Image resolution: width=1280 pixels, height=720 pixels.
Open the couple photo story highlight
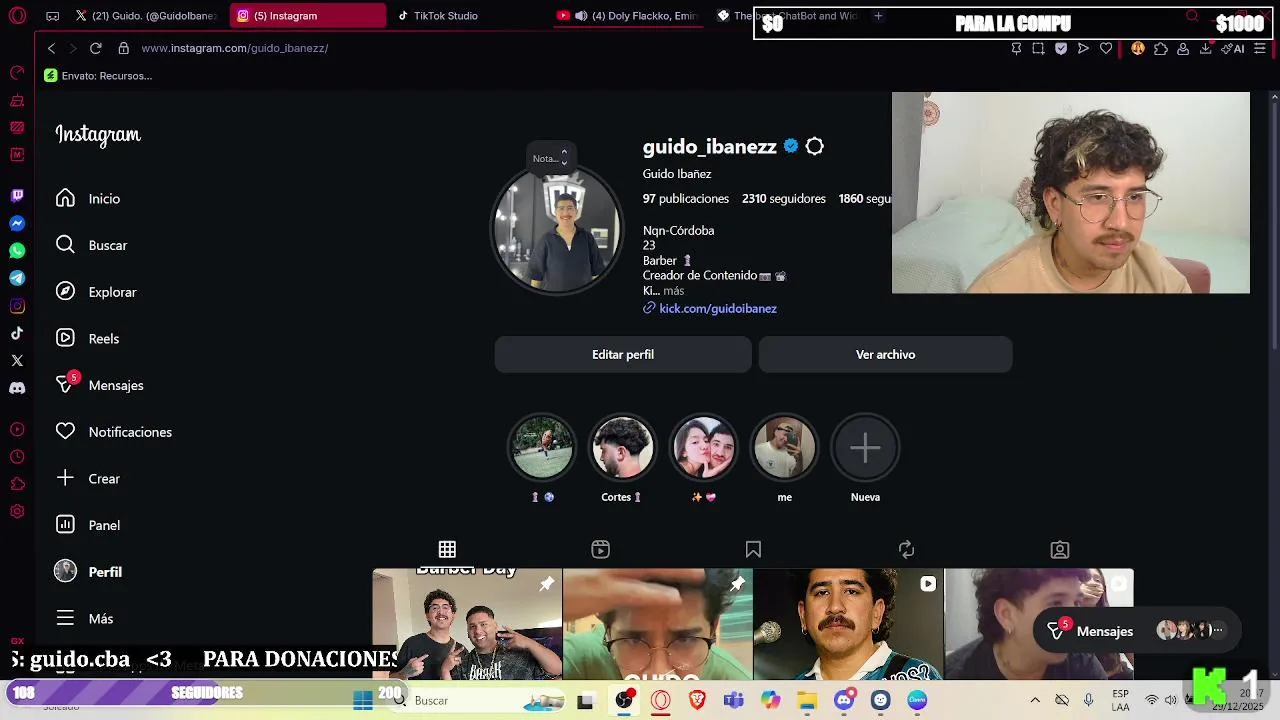click(703, 447)
